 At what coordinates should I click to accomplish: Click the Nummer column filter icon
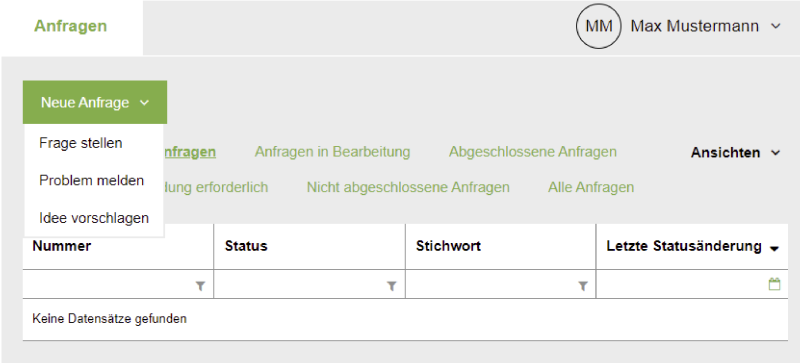click(x=201, y=286)
